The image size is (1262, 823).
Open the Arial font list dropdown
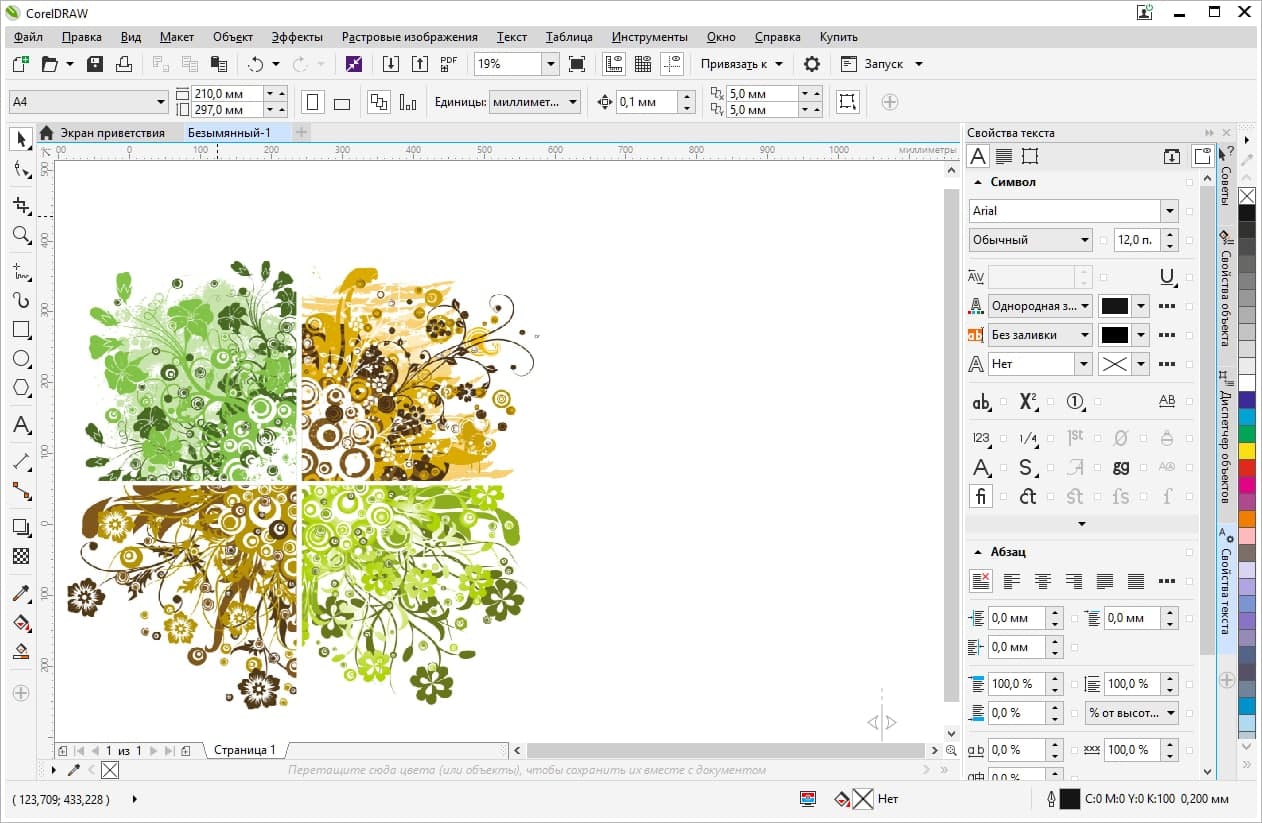pyautogui.click(x=1169, y=211)
